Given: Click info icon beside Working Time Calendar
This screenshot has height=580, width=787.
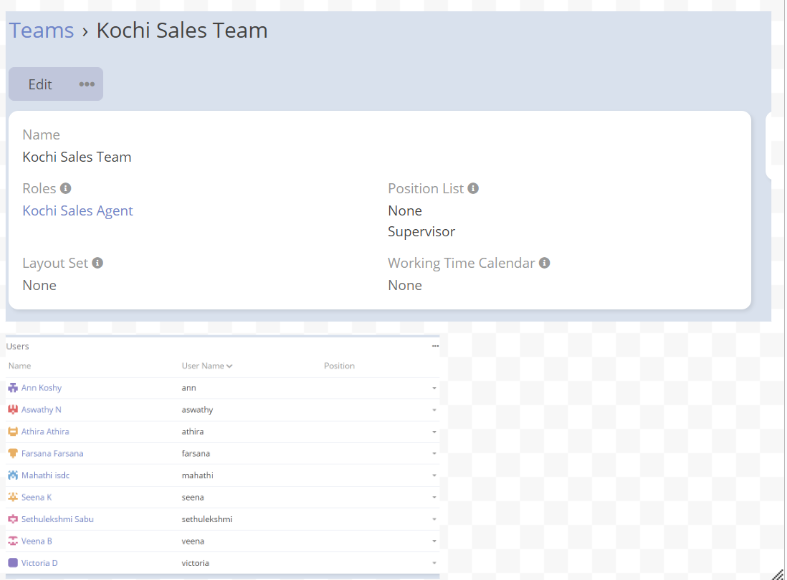Looking at the screenshot, I should click(545, 263).
